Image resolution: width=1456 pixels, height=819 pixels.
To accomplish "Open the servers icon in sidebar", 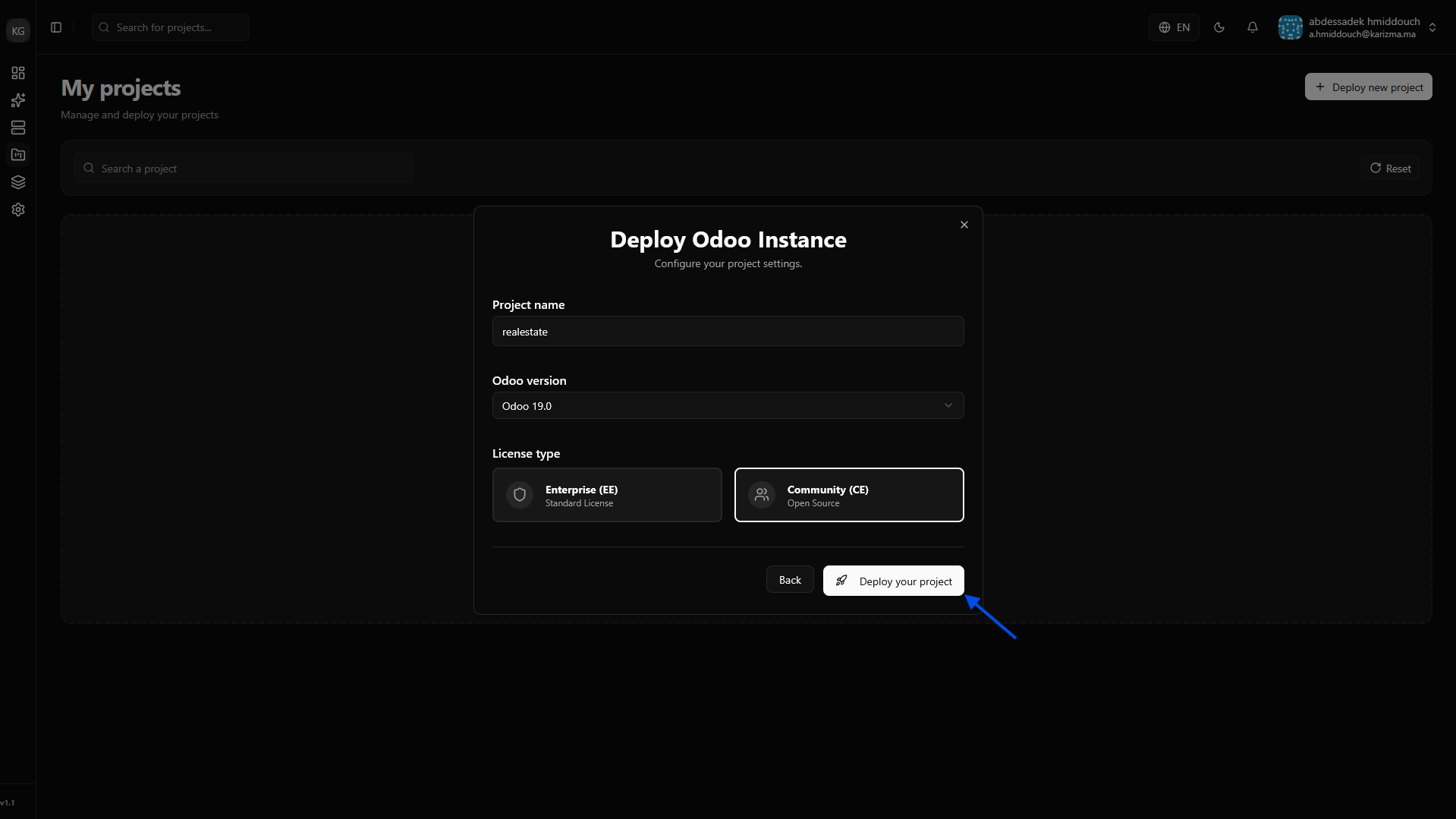I will click(x=18, y=128).
